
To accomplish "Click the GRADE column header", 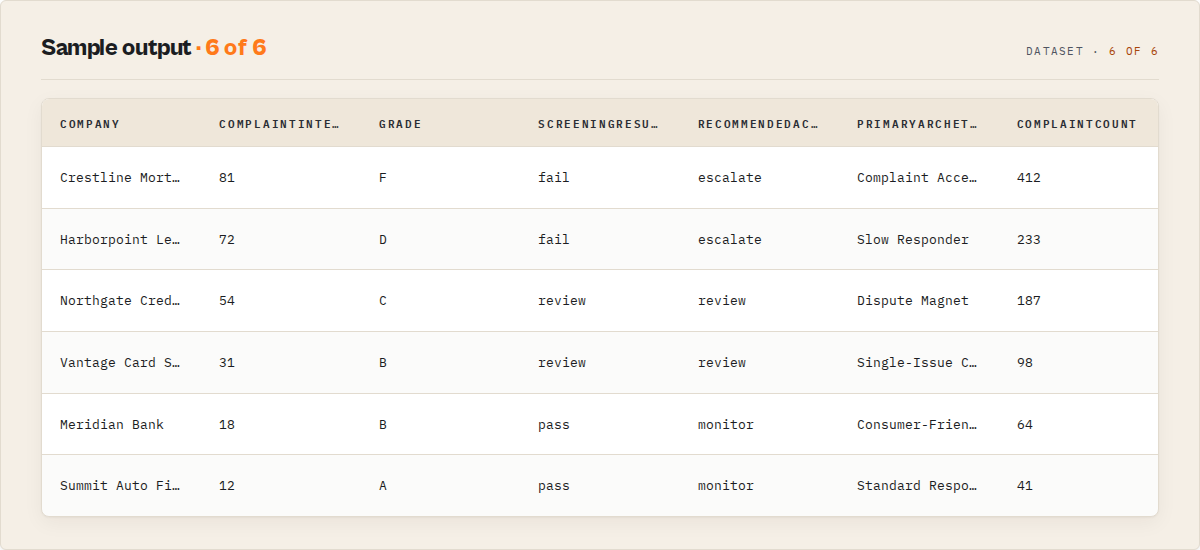I will 400,124.
